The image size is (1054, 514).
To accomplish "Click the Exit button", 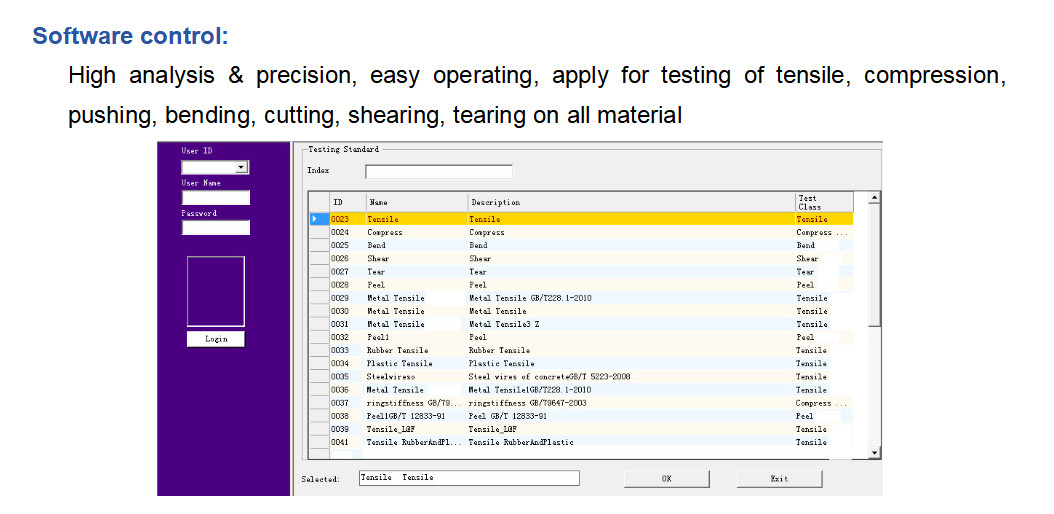I will pos(779,478).
